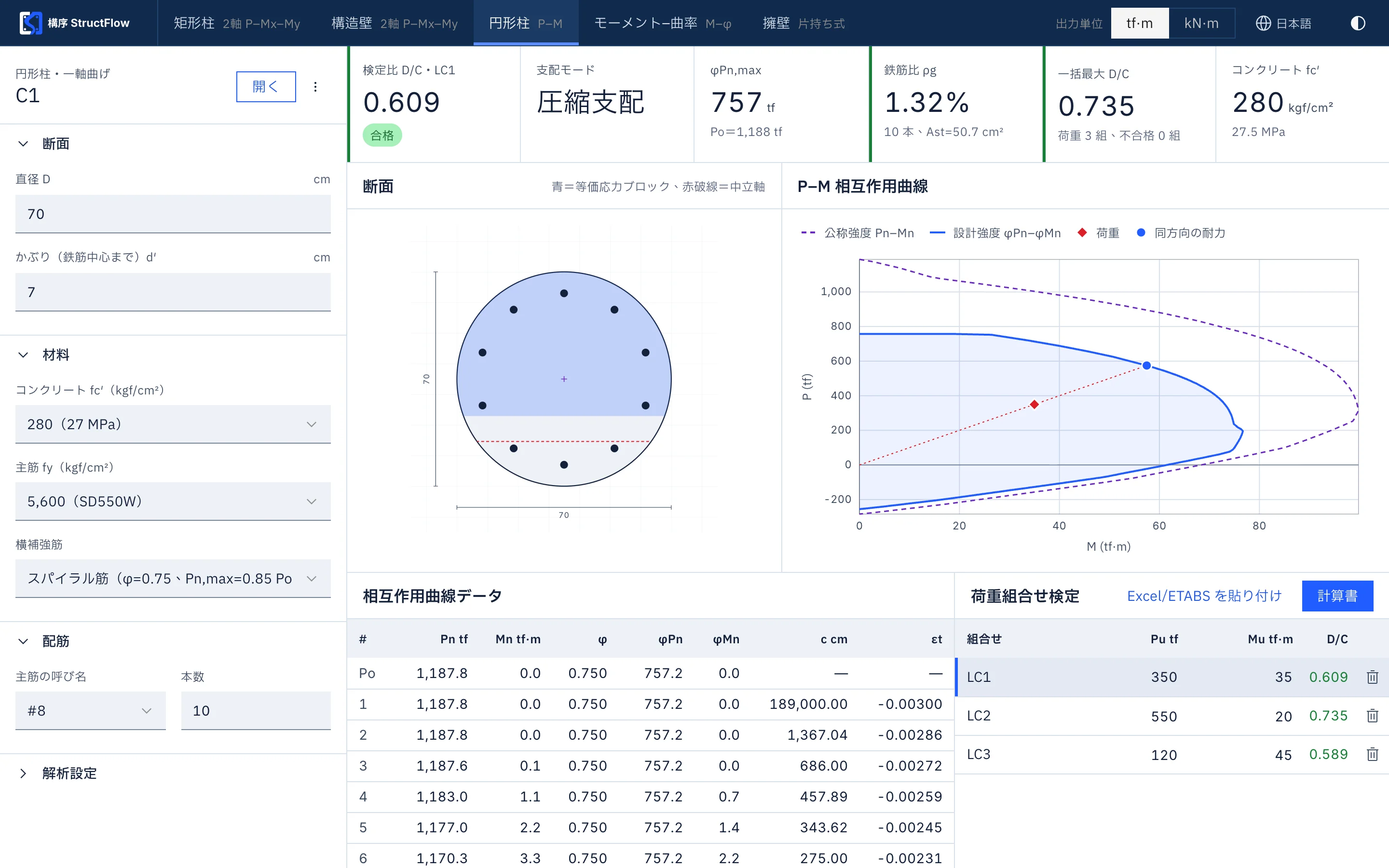1389x868 pixels.
Task: Click the 計算書 button
Action: [1337, 596]
